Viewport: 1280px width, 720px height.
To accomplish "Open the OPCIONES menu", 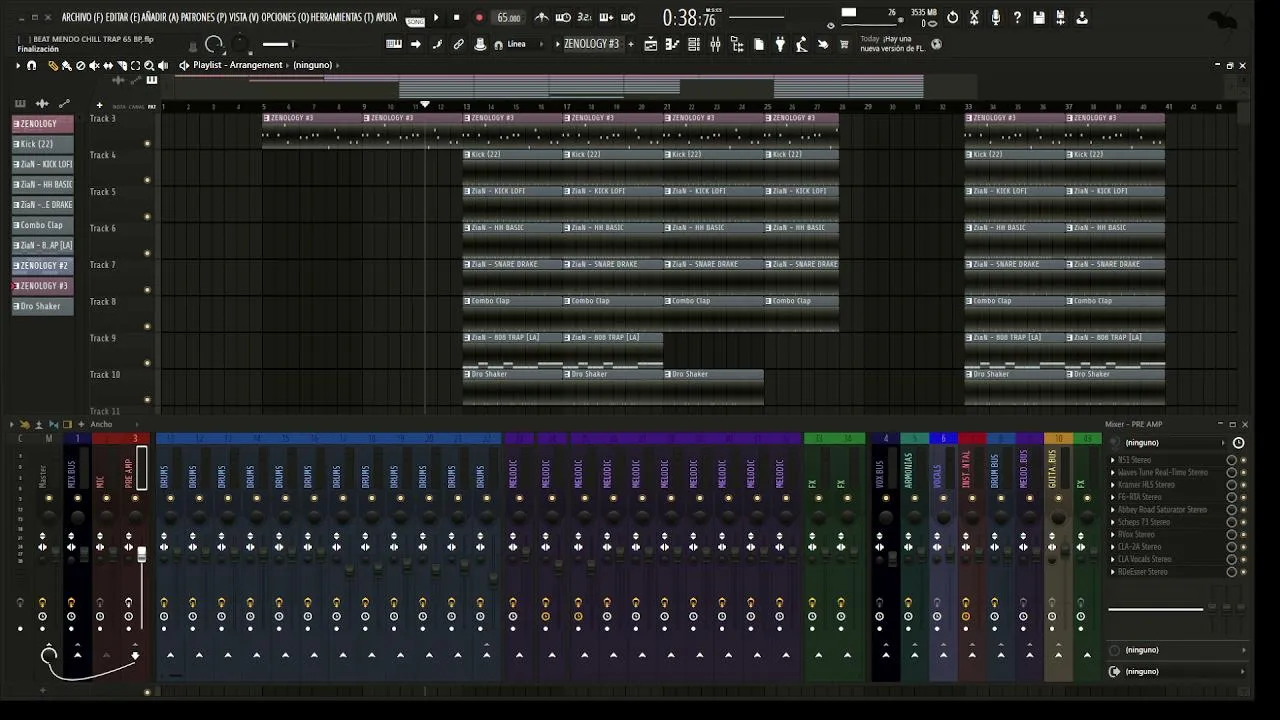I will coord(285,17).
